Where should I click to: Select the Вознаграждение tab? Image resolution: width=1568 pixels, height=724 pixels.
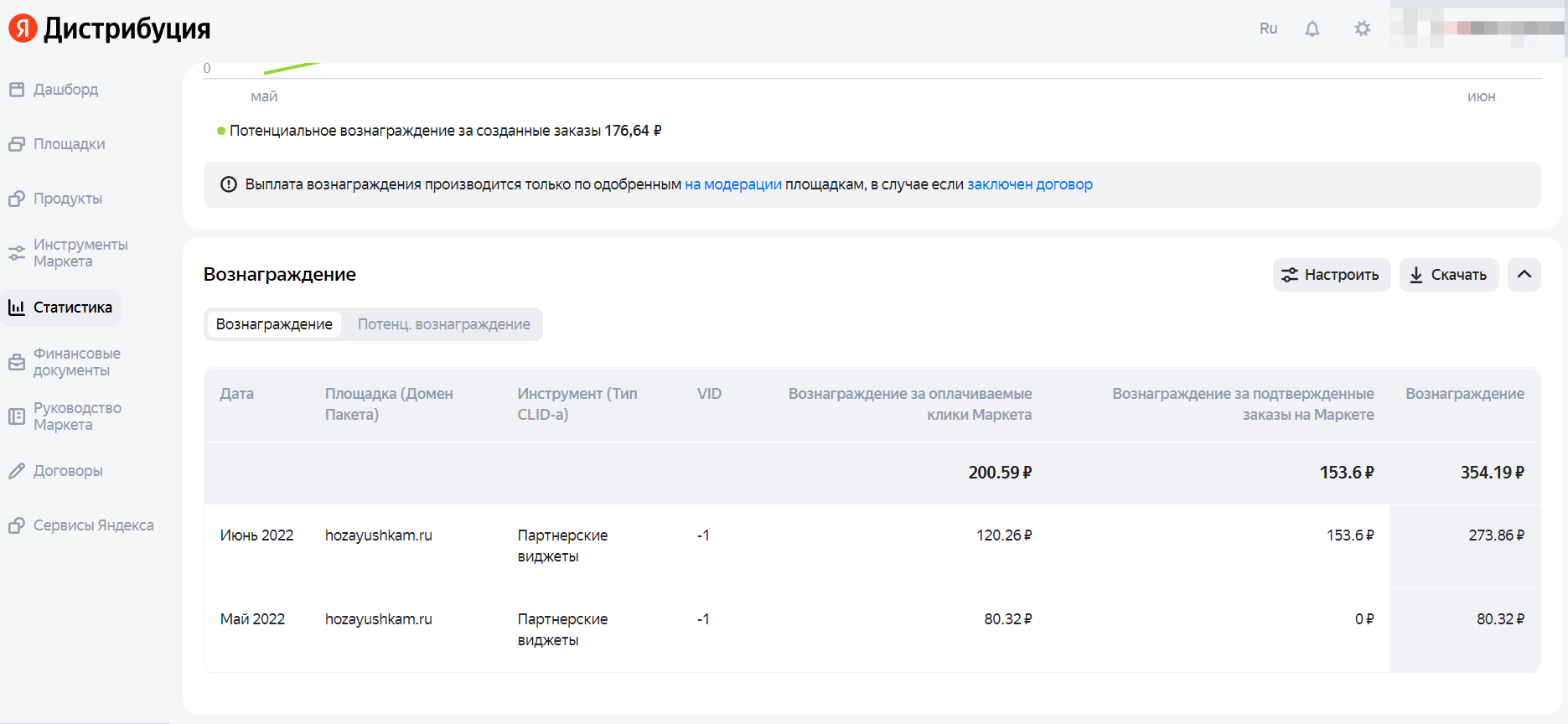(x=274, y=324)
